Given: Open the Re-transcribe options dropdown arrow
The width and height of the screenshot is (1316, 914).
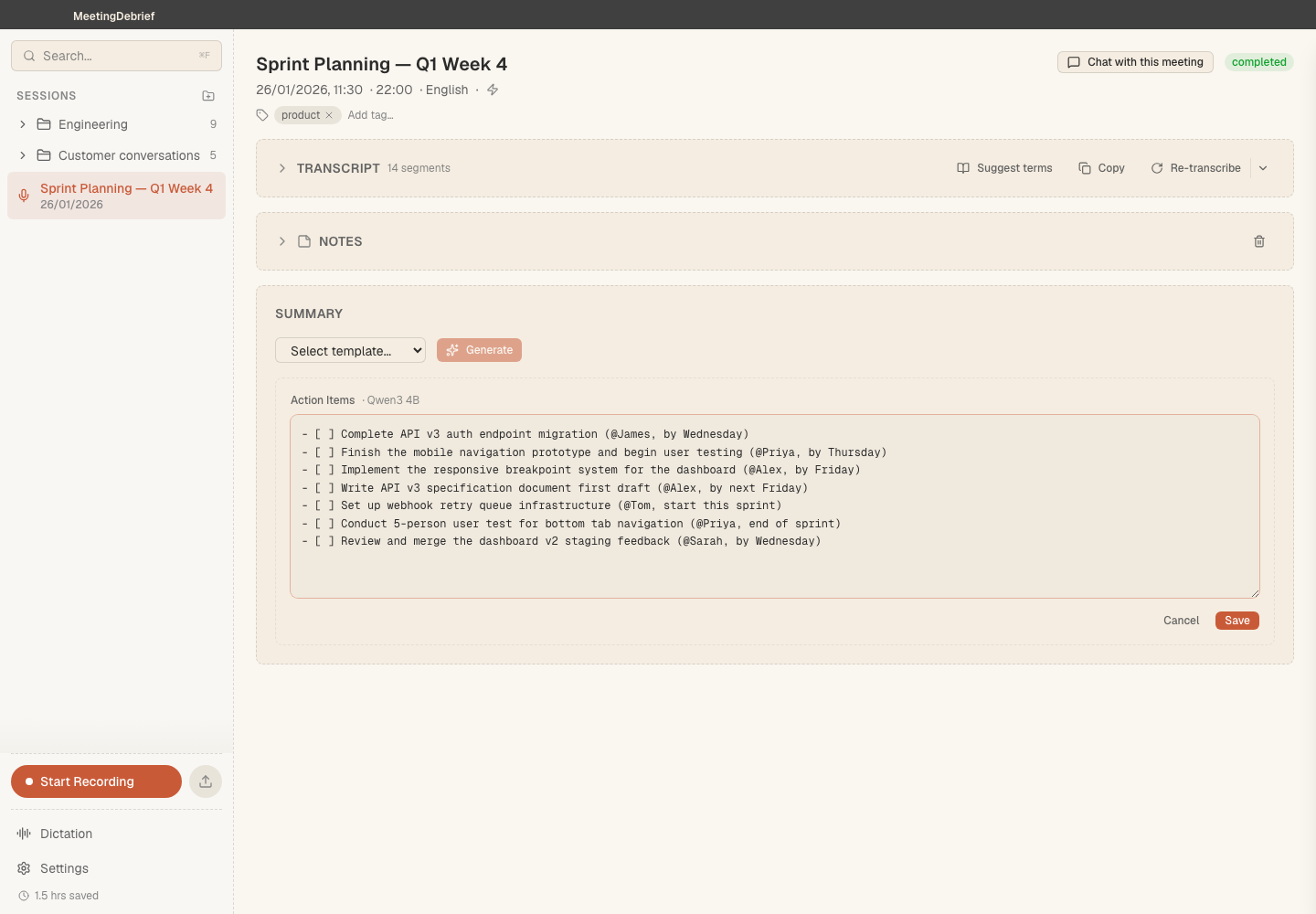Looking at the screenshot, I should [1263, 168].
